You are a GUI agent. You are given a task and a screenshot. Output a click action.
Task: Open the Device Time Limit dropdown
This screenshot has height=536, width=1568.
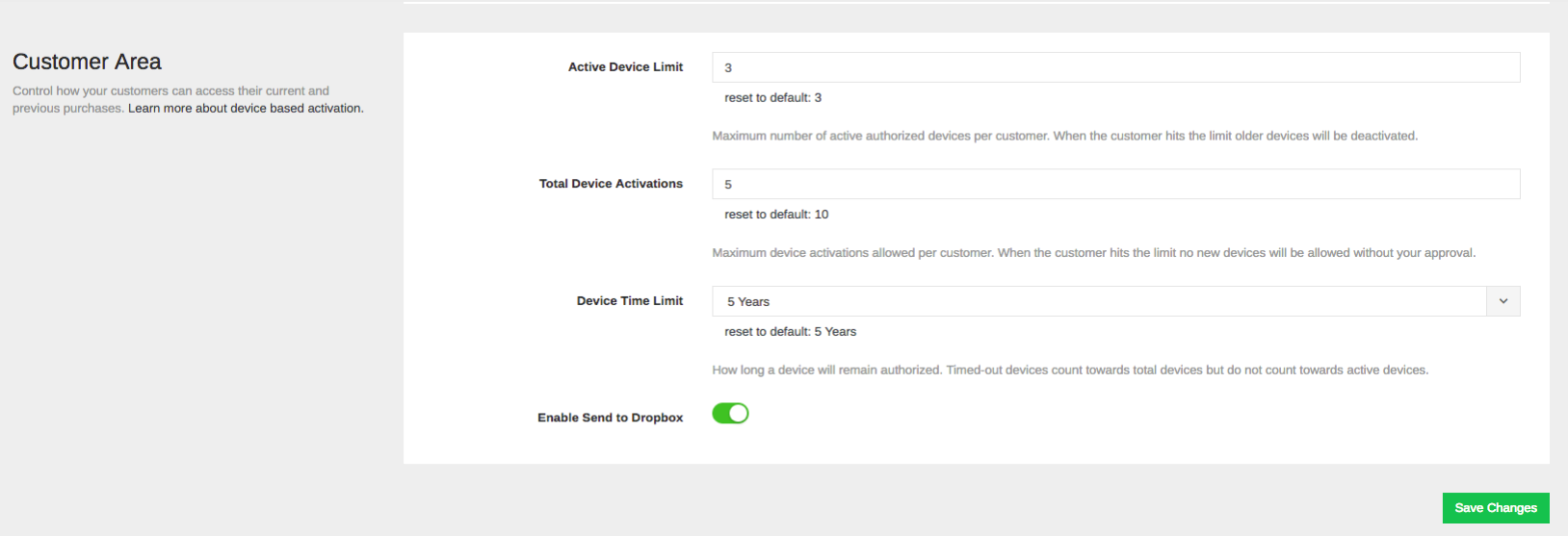pos(1115,301)
